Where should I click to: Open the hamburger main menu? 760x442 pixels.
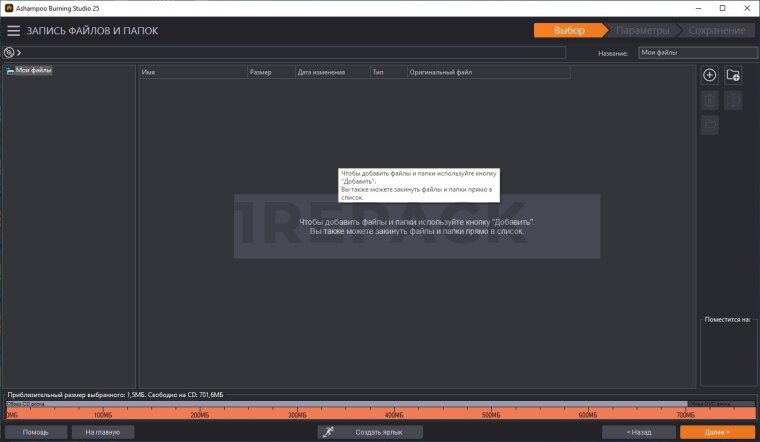(14, 31)
